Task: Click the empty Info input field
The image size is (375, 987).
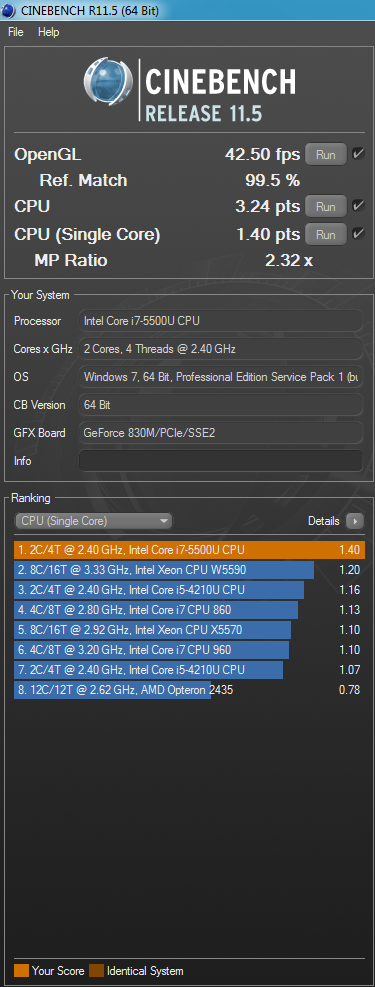Action: (220, 461)
